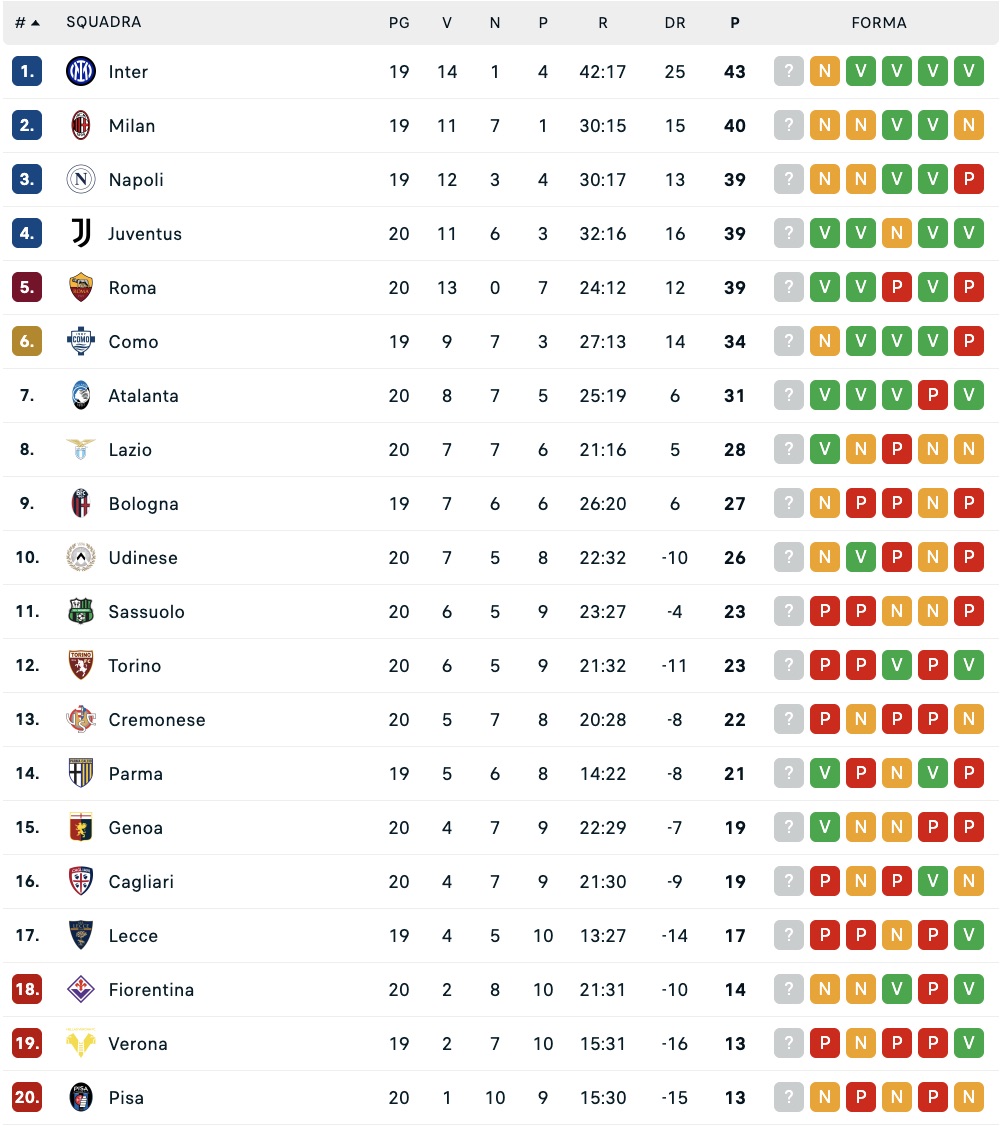Click the Cagliari team badge
Image resolution: width=1004 pixels, height=1126 pixels.
(80, 881)
